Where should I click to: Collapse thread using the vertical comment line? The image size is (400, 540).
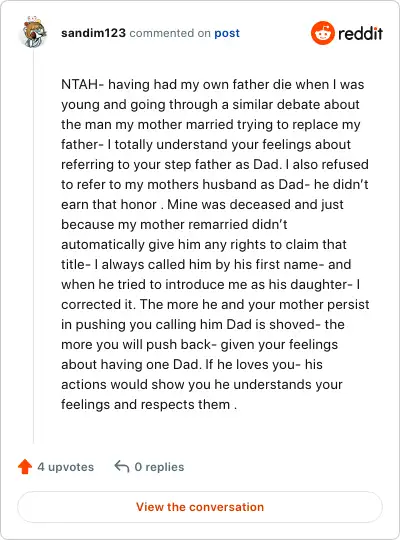tap(33, 246)
